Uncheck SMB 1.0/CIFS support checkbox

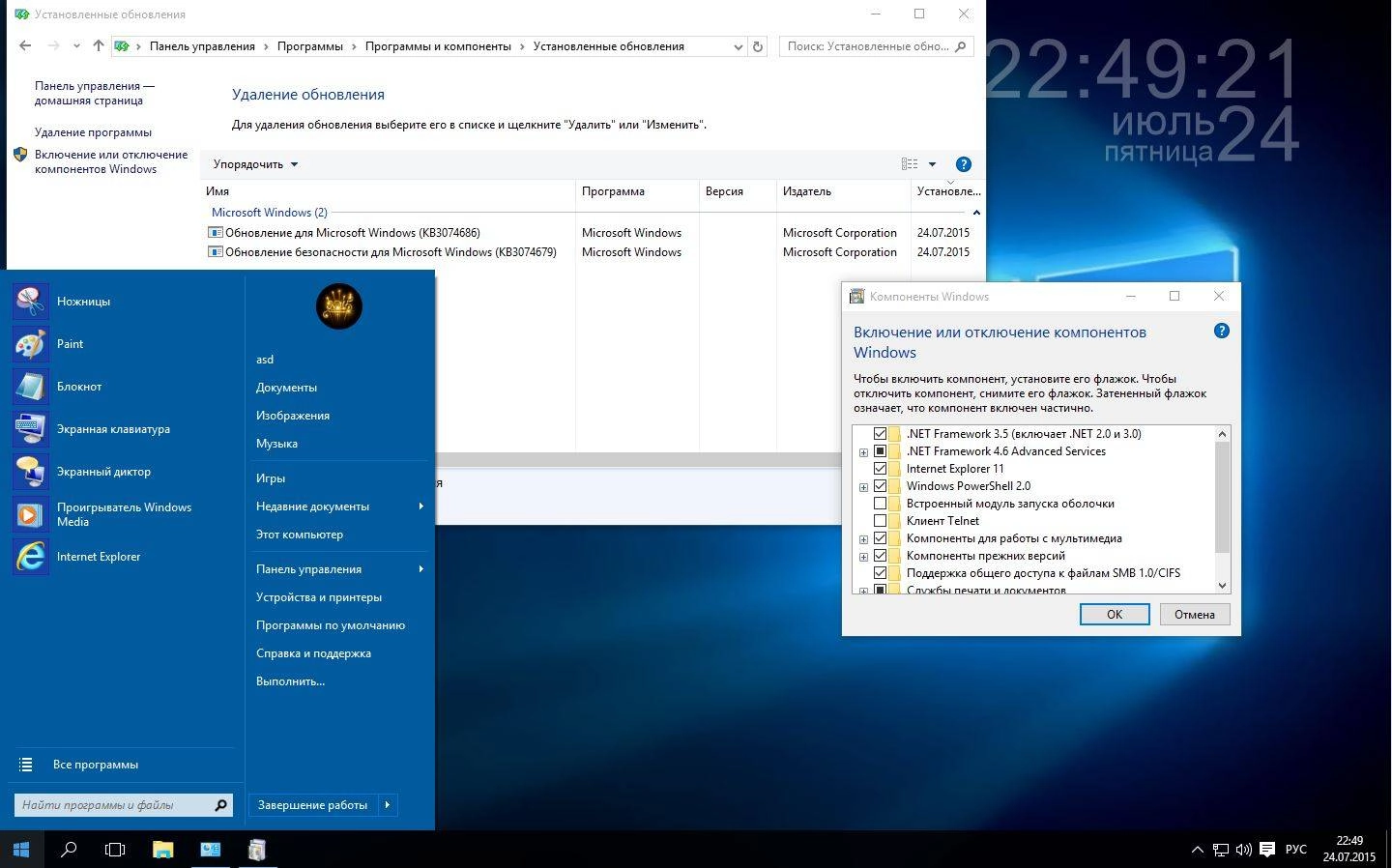tap(880, 573)
